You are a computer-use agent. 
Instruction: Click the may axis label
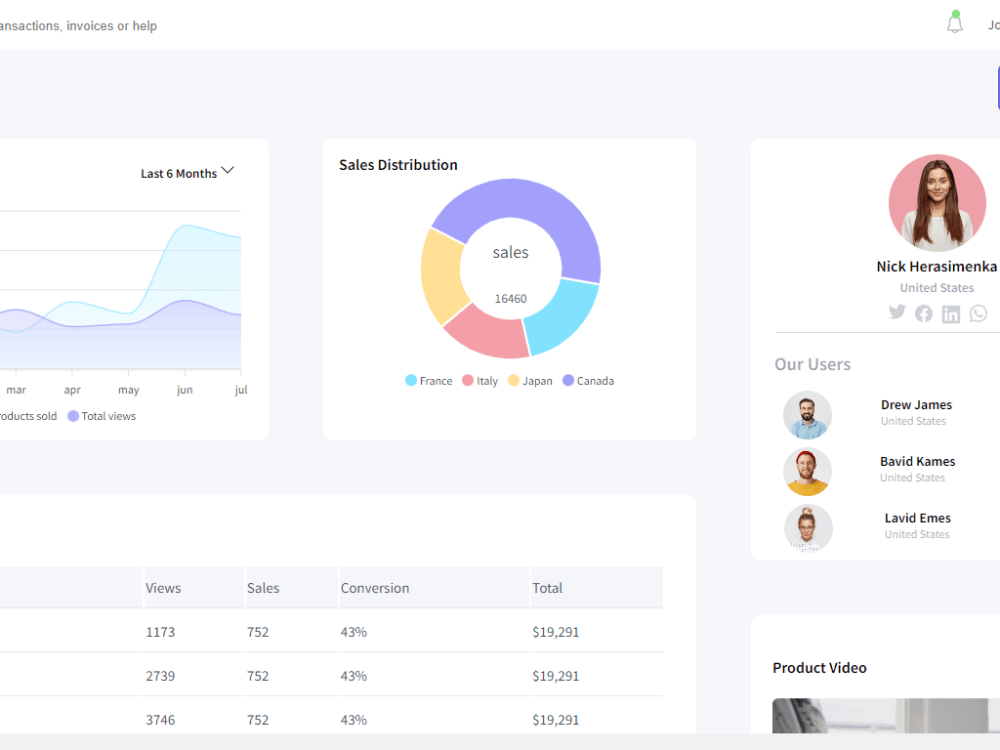tap(128, 390)
